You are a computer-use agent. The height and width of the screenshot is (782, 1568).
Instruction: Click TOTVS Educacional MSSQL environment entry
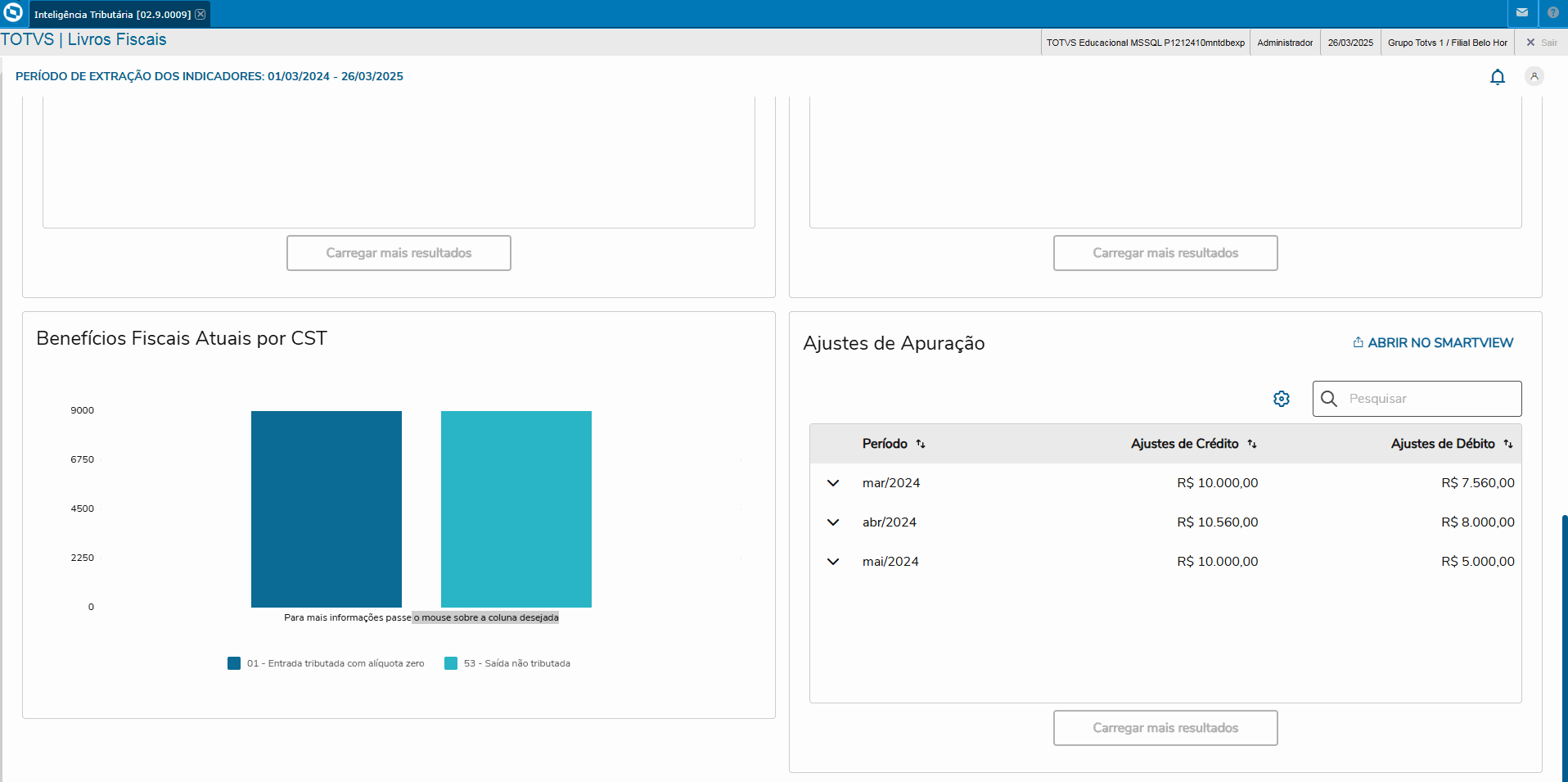click(x=1146, y=43)
